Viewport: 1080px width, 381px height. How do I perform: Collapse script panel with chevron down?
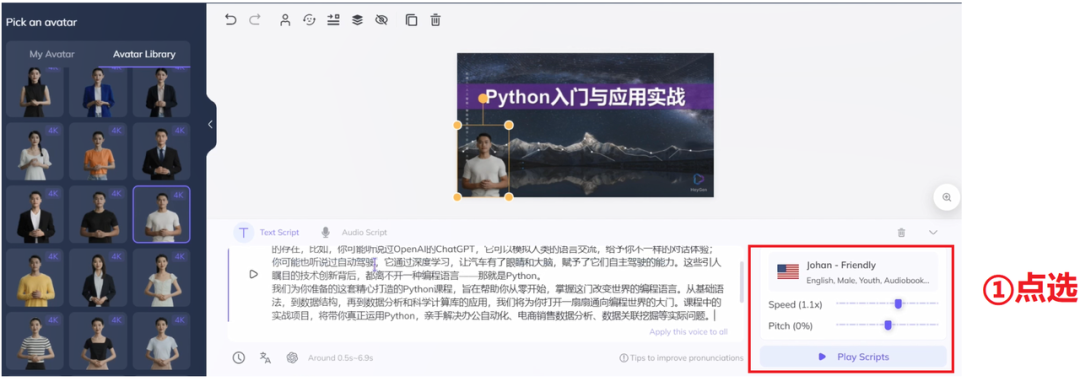(933, 233)
